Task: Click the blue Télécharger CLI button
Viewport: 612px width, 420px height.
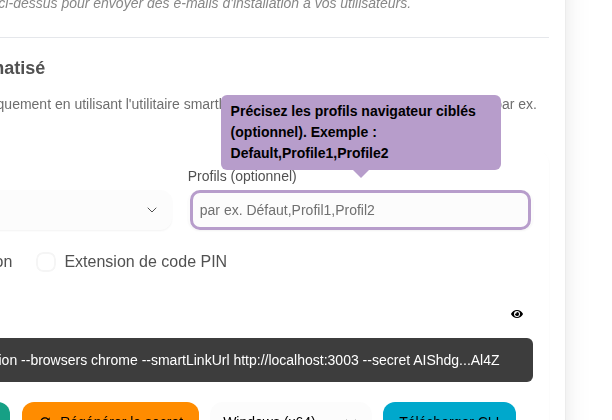Action: [x=449, y=413]
